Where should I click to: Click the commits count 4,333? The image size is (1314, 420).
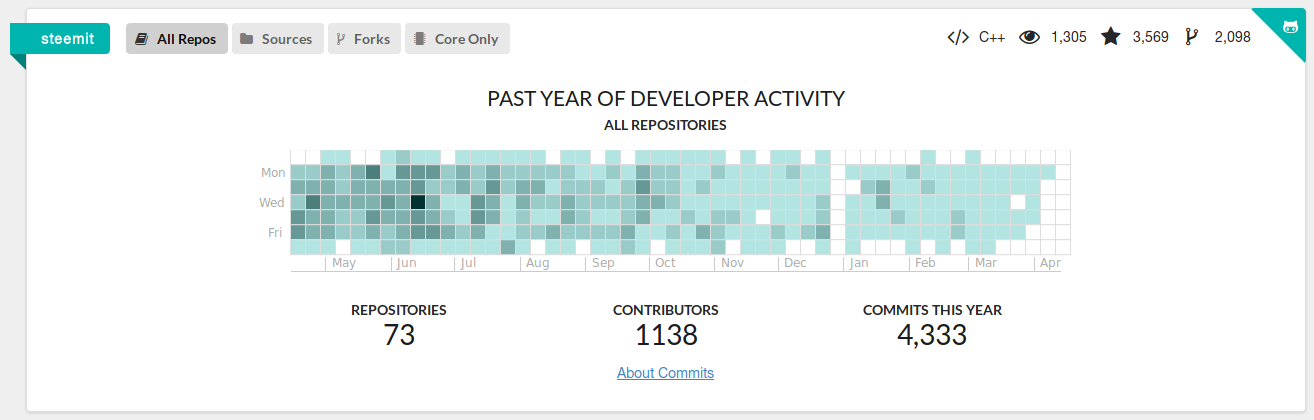(932, 334)
